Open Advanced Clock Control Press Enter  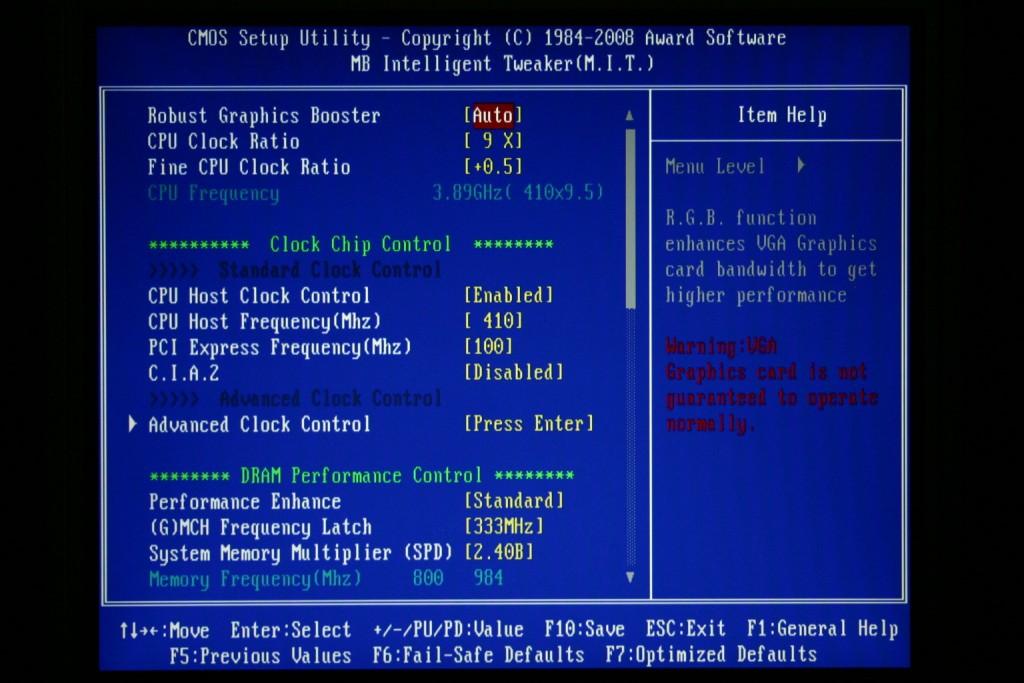point(529,424)
